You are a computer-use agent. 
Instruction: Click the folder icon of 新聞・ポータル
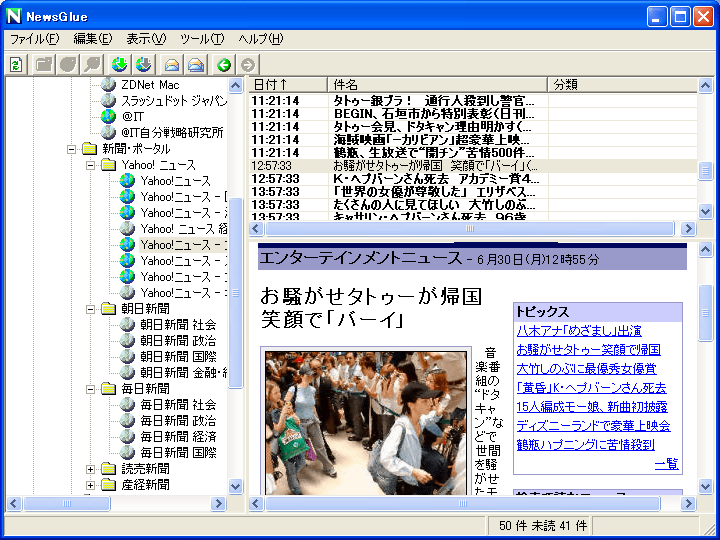[89, 149]
